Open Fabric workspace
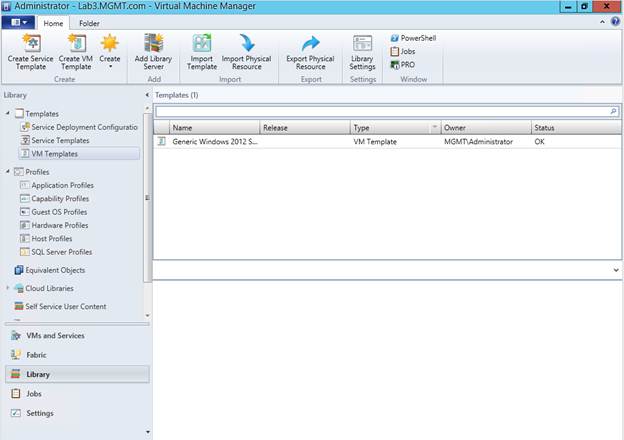 coord(77,355)
